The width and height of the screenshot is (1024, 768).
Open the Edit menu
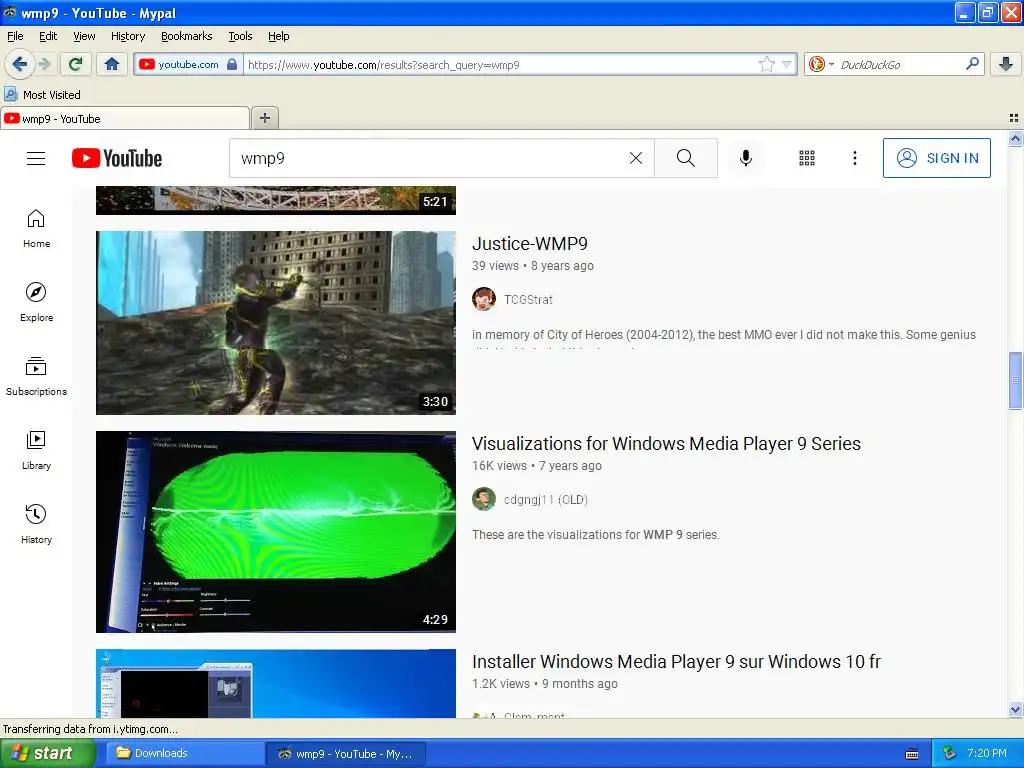(x=48, y=36)
